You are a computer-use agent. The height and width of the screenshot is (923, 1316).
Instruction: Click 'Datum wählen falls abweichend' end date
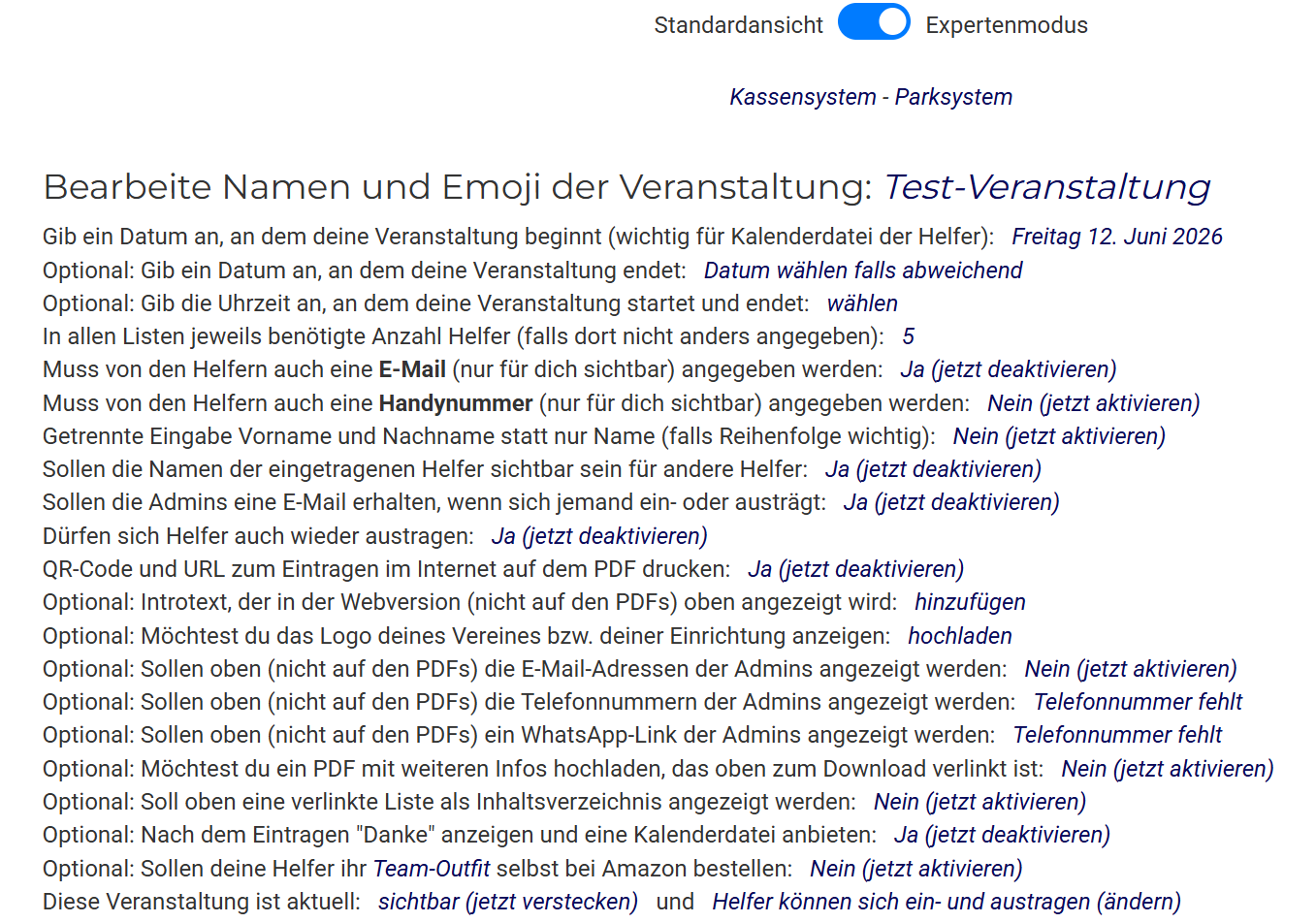coord(862,271)
